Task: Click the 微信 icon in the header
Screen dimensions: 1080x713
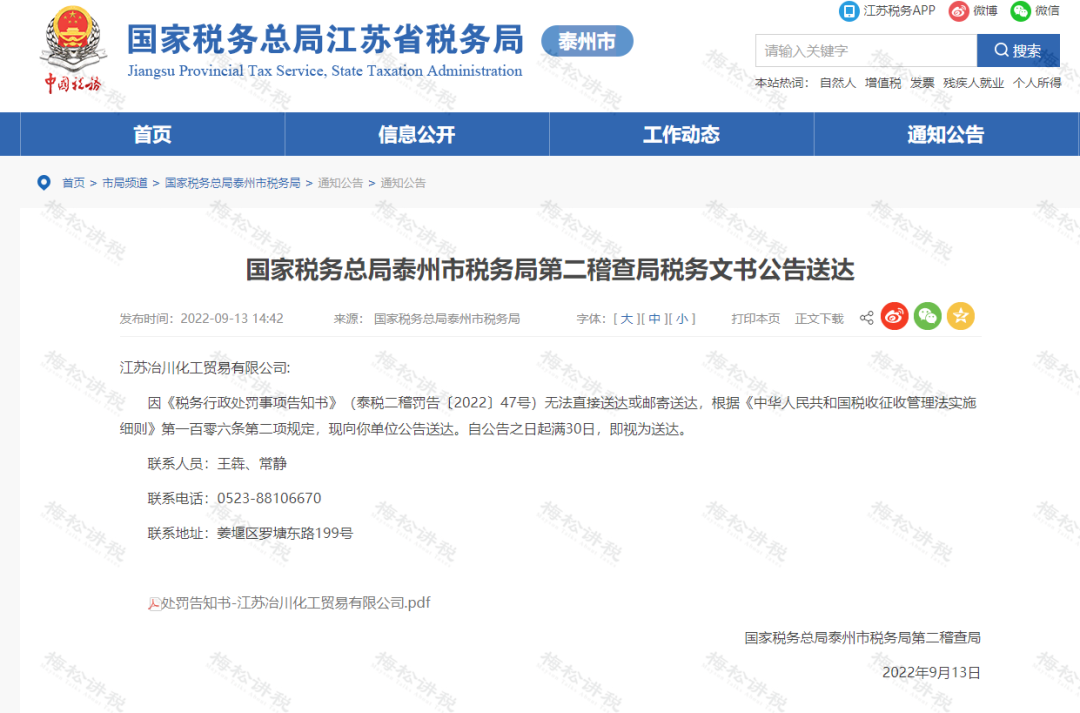Action: 1020,11
